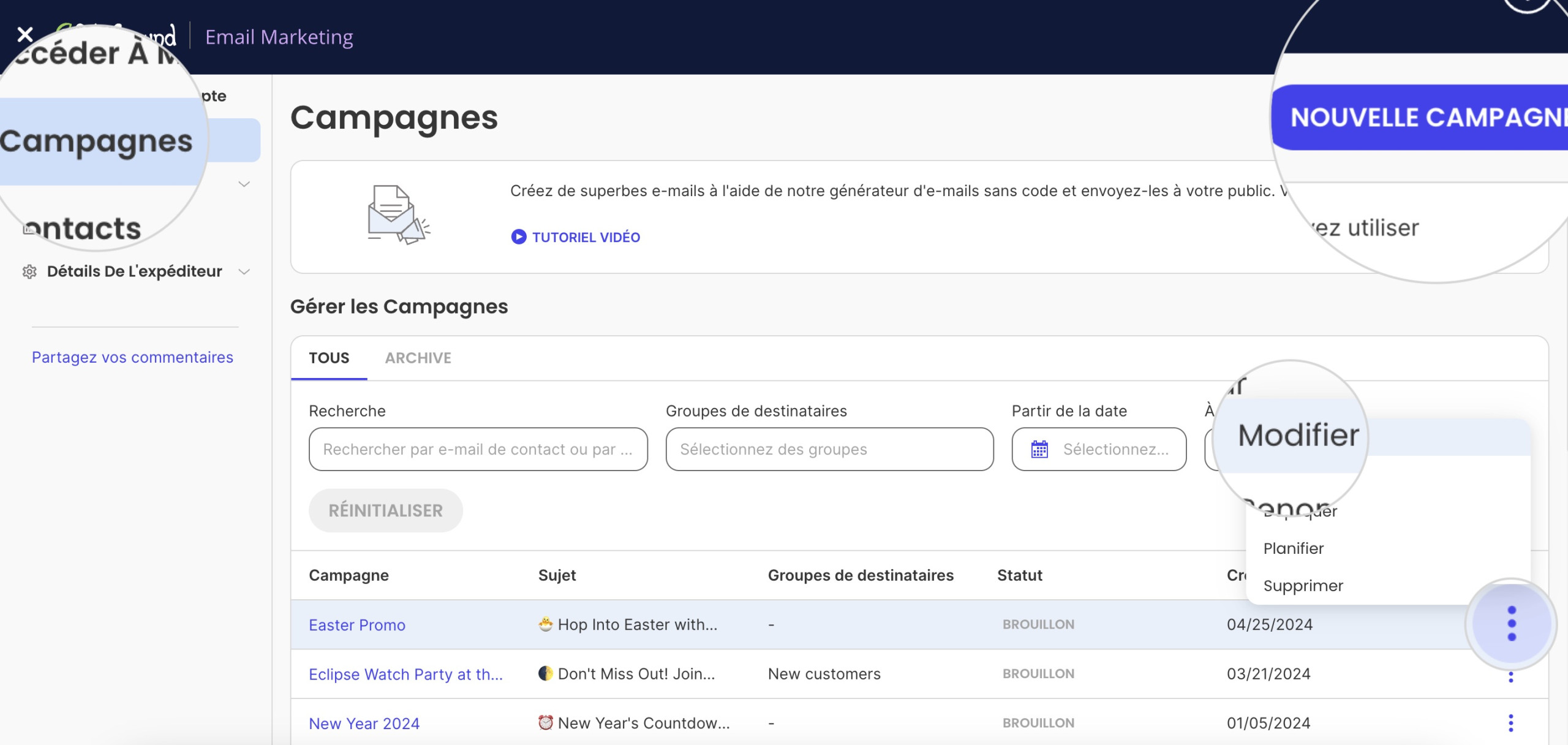The image size is (1568, 745).
Task: Focus the Recherche search field
Action: coord(478,449)
